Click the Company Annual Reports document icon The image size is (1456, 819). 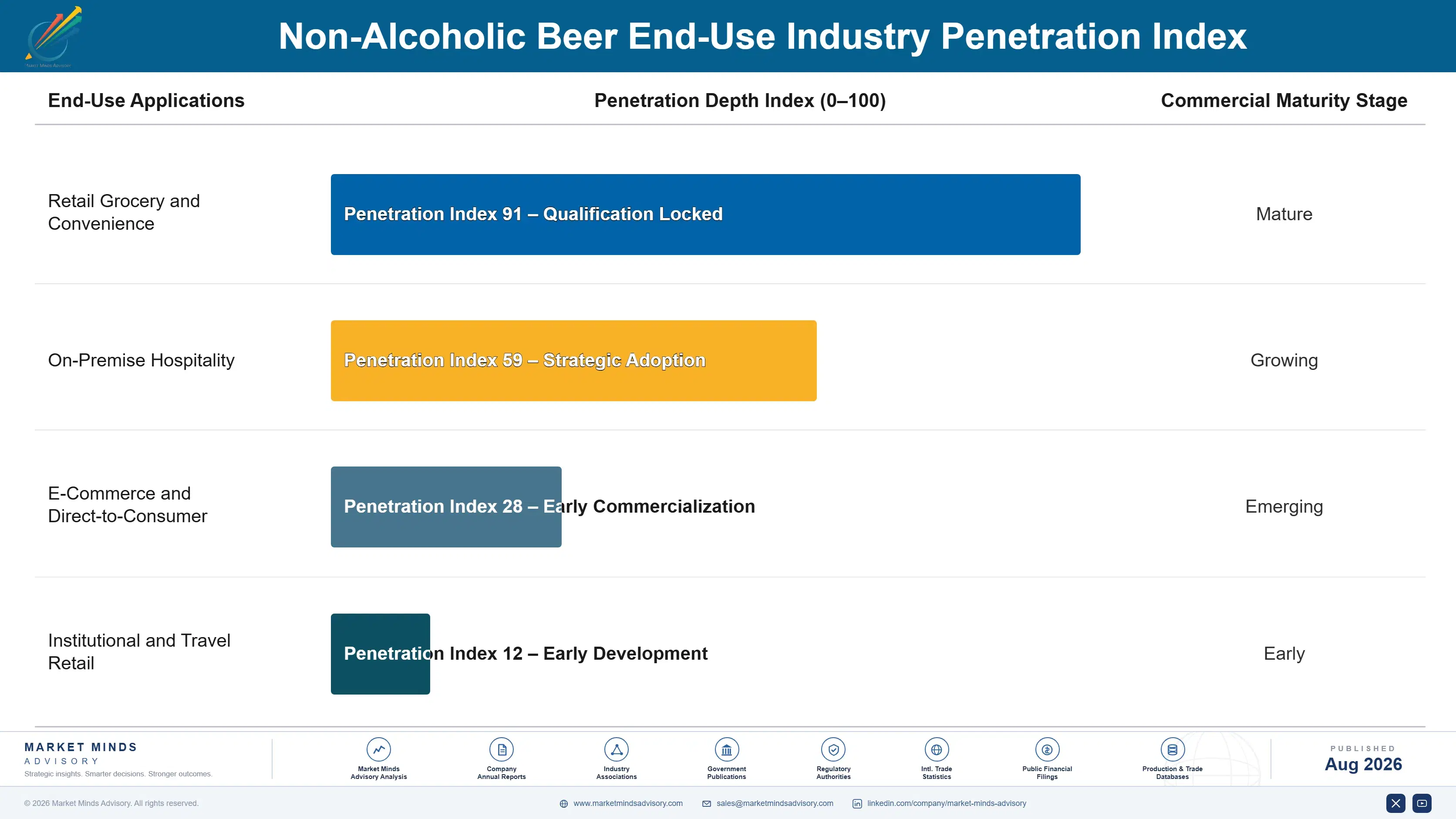point(501,749)
